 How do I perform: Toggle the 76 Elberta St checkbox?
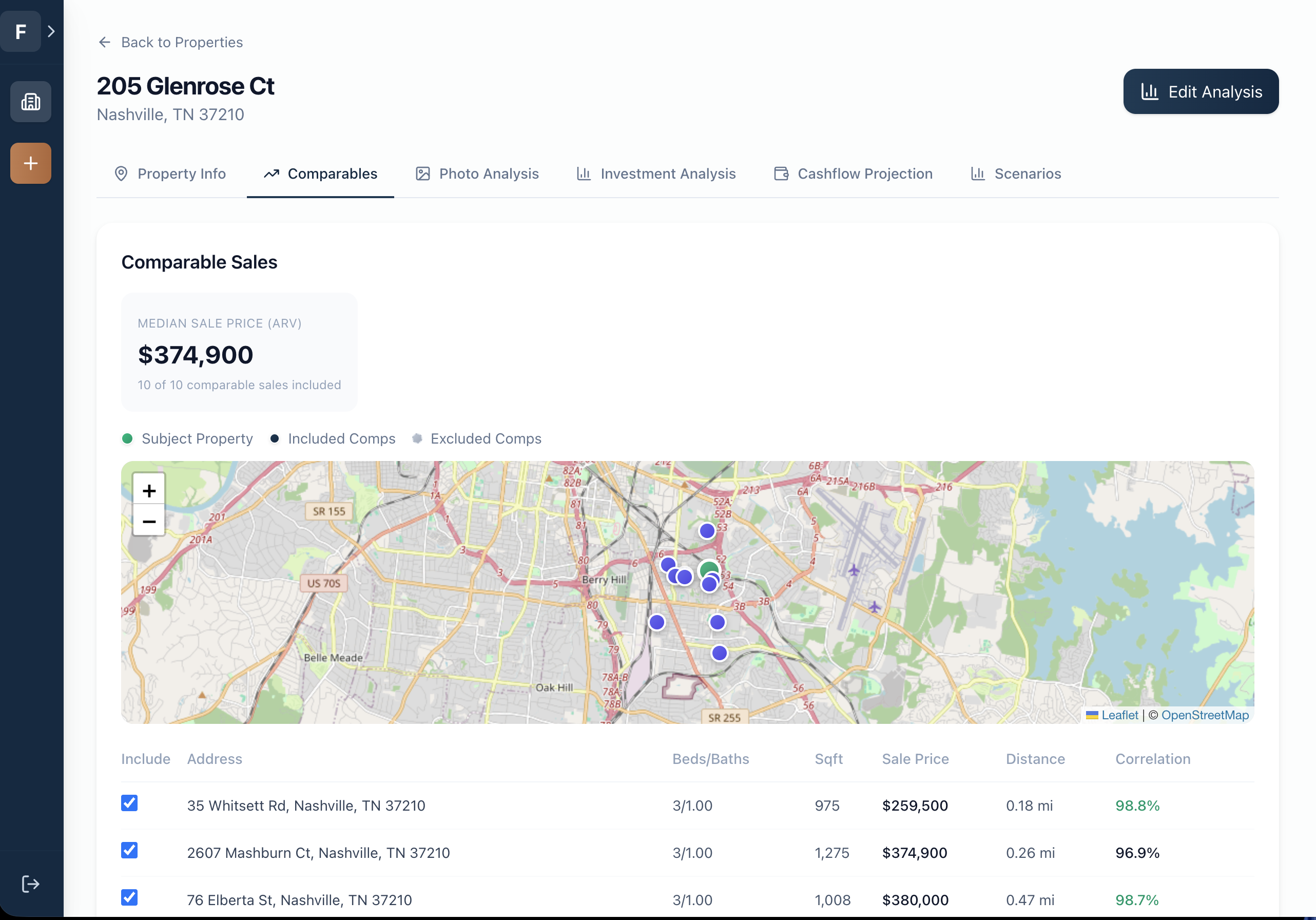[129, 897]
